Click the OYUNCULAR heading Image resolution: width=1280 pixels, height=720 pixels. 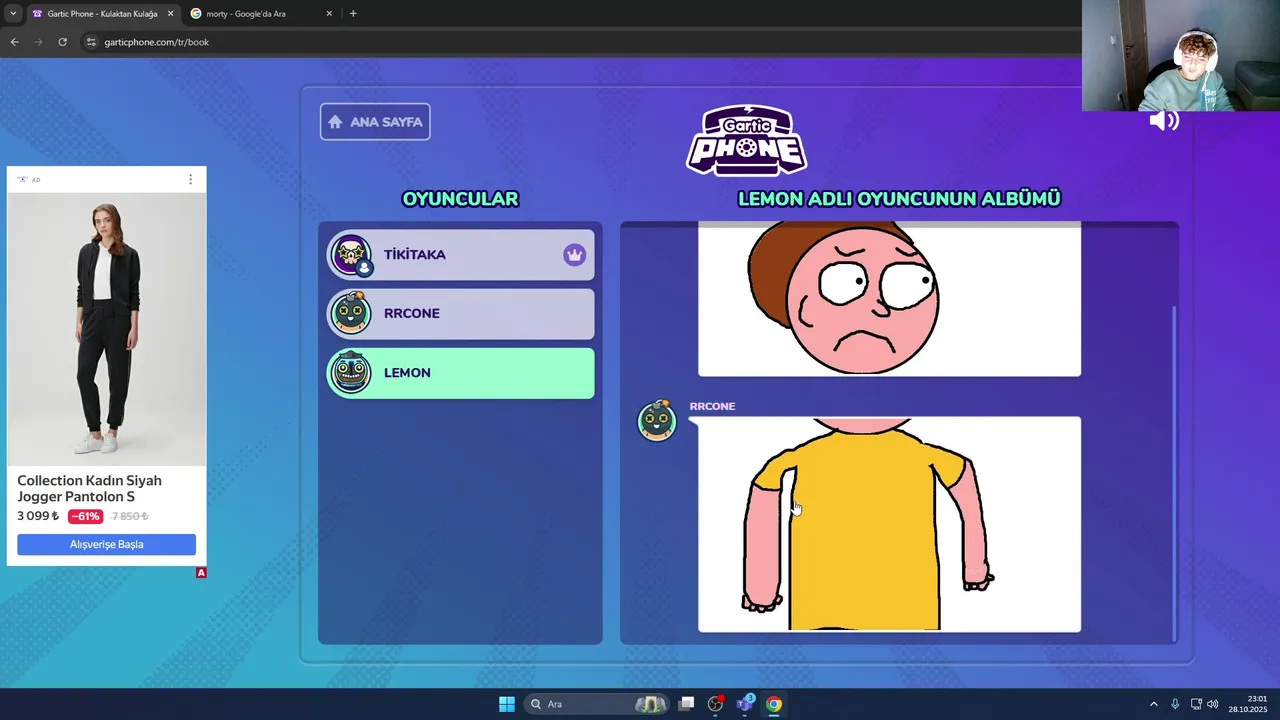[x=460, y=199]
